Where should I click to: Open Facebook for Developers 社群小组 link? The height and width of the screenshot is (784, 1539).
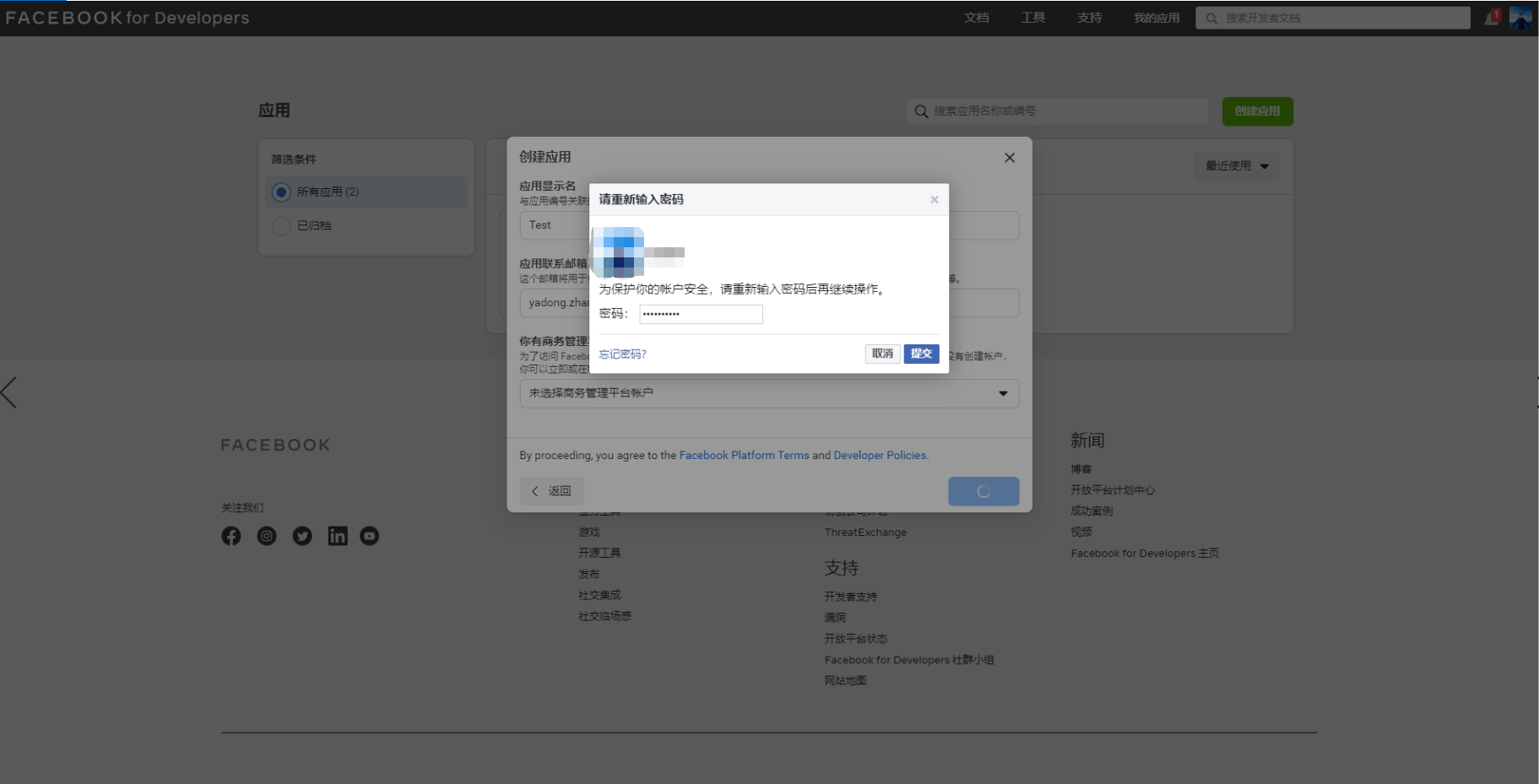tap(909, 660)
